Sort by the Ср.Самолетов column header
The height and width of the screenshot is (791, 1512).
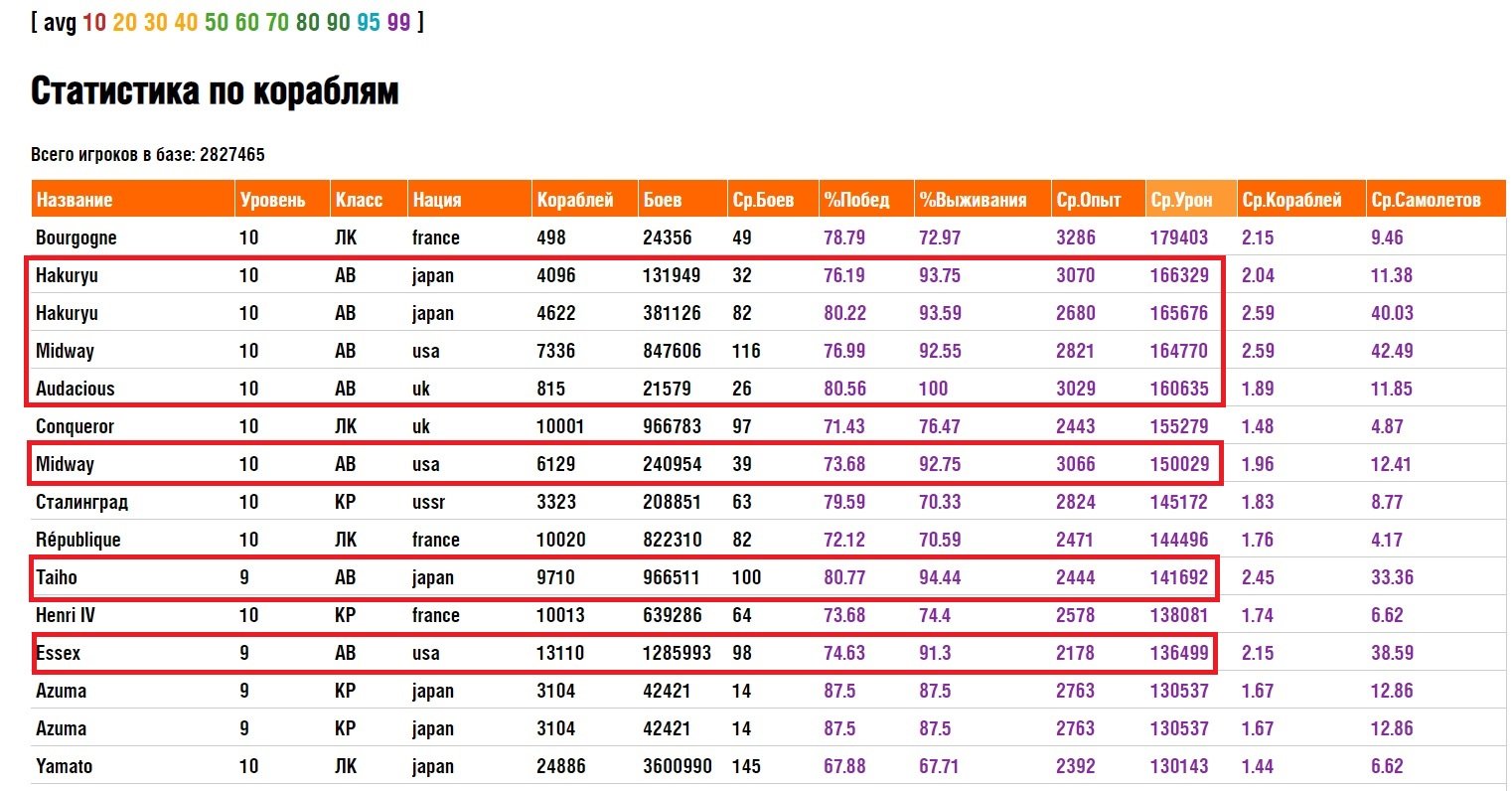point(1426,200)
